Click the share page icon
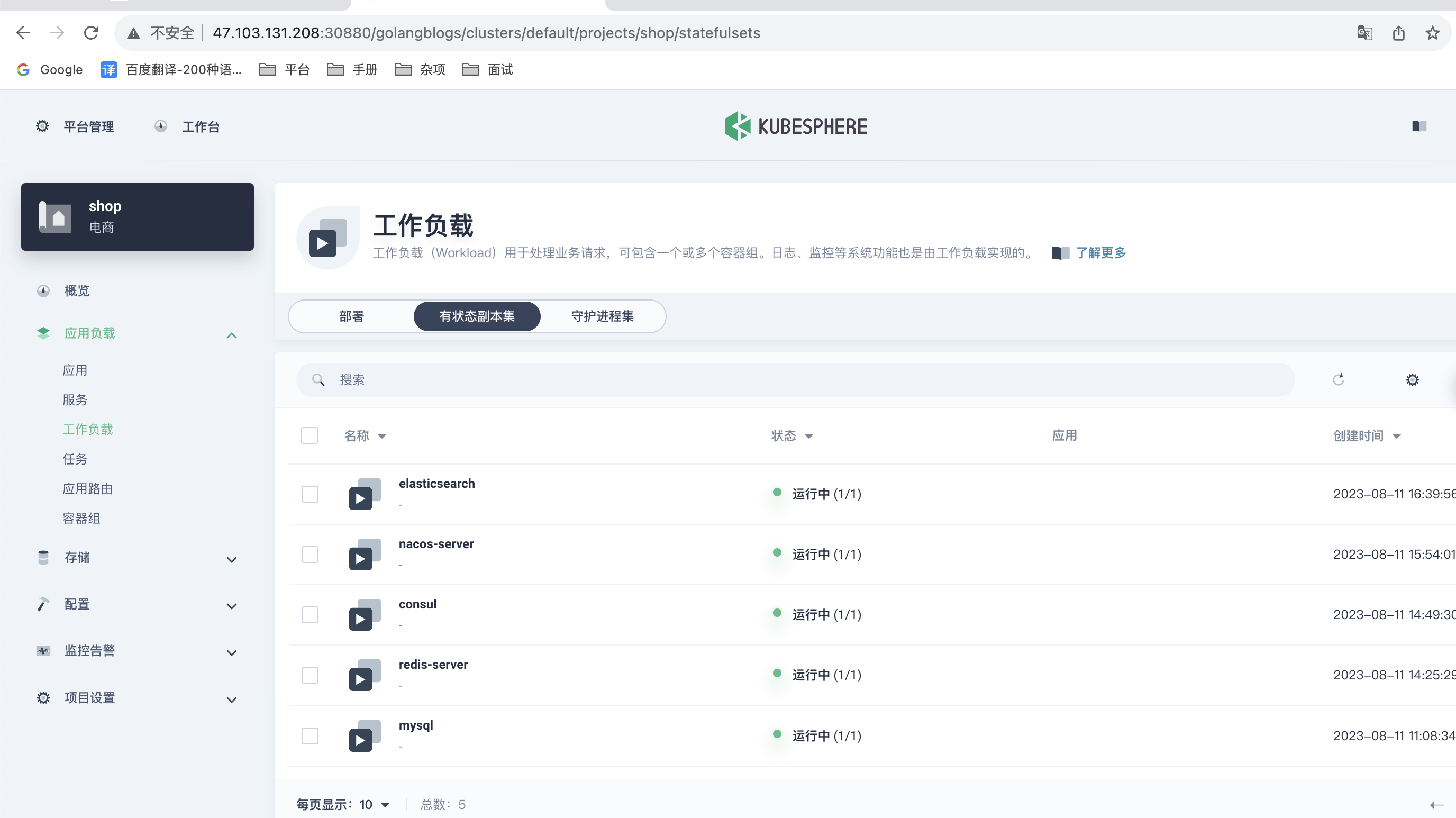1456x818 pixels. pos(1399,33)
